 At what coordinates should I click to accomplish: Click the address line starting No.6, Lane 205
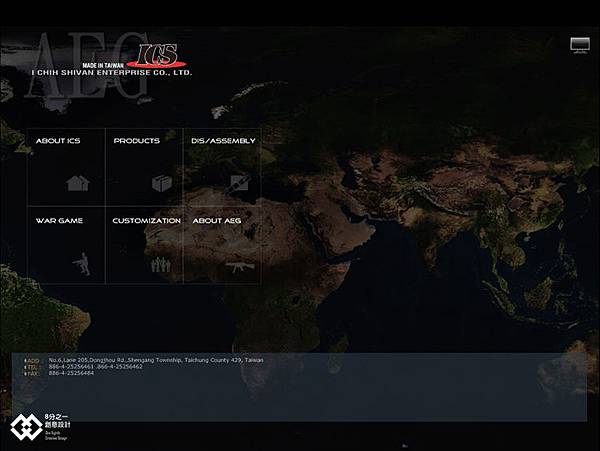click(x=156, y=360)
